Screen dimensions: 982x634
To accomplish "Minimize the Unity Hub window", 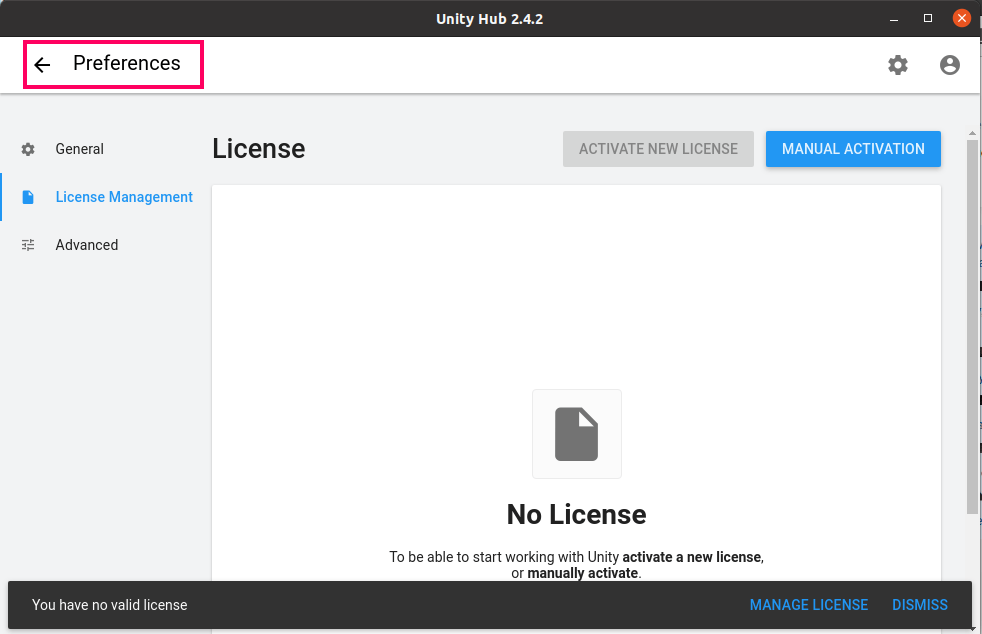I will coord(894,19).
